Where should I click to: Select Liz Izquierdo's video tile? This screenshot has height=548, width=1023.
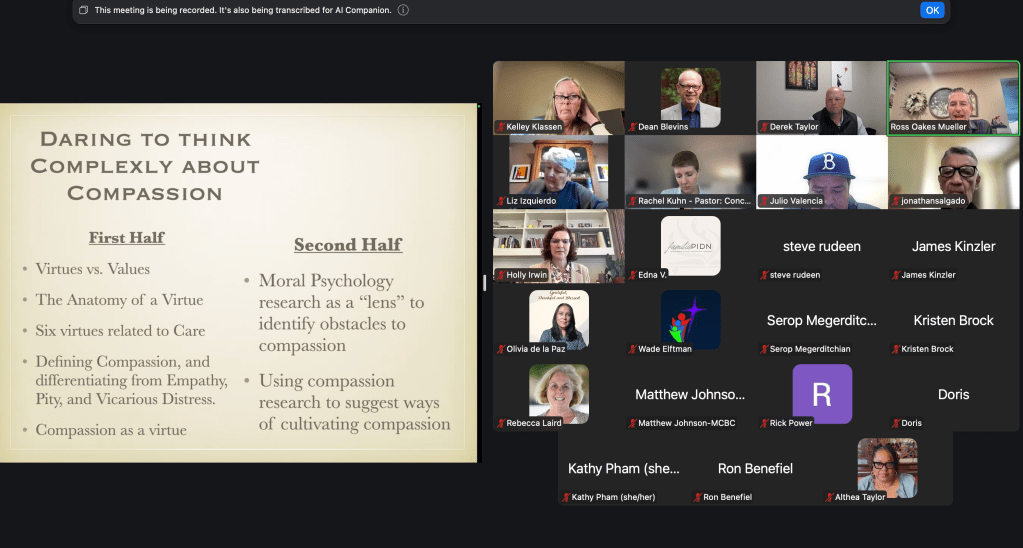(x=558, y=172)
